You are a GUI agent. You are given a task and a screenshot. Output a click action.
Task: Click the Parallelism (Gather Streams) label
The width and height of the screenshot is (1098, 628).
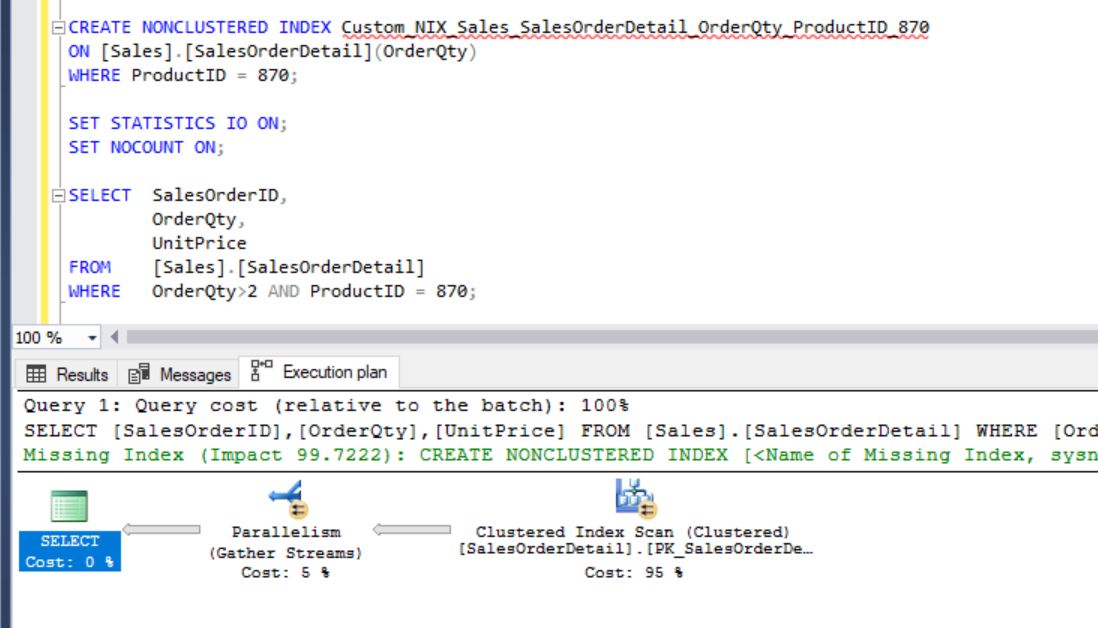[286, 543]
